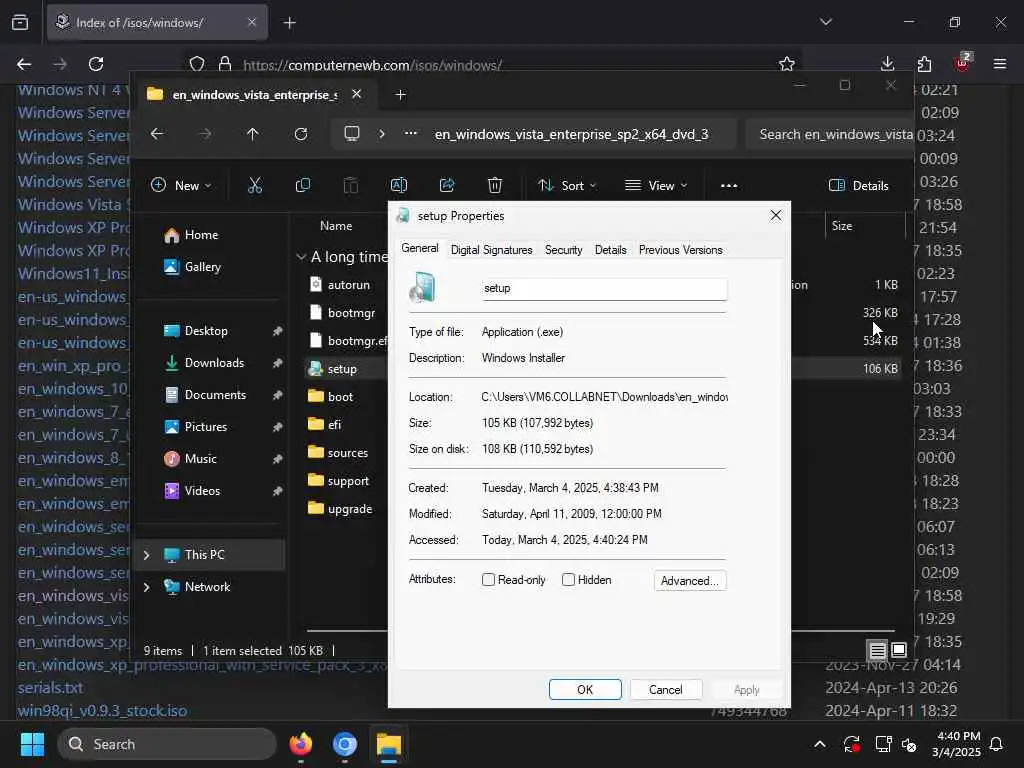Collapse the 'A long time ago' group
This screenshot has height=768, width=1024.
[x=301, y=257]
